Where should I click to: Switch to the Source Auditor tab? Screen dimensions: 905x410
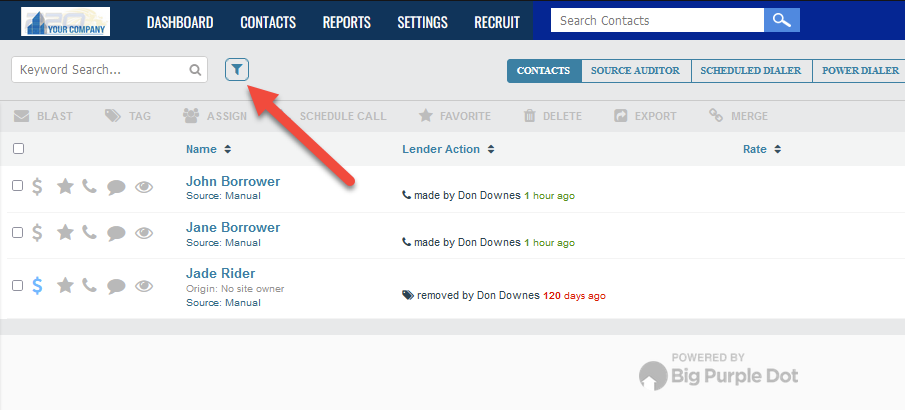[x=635, y=71]
